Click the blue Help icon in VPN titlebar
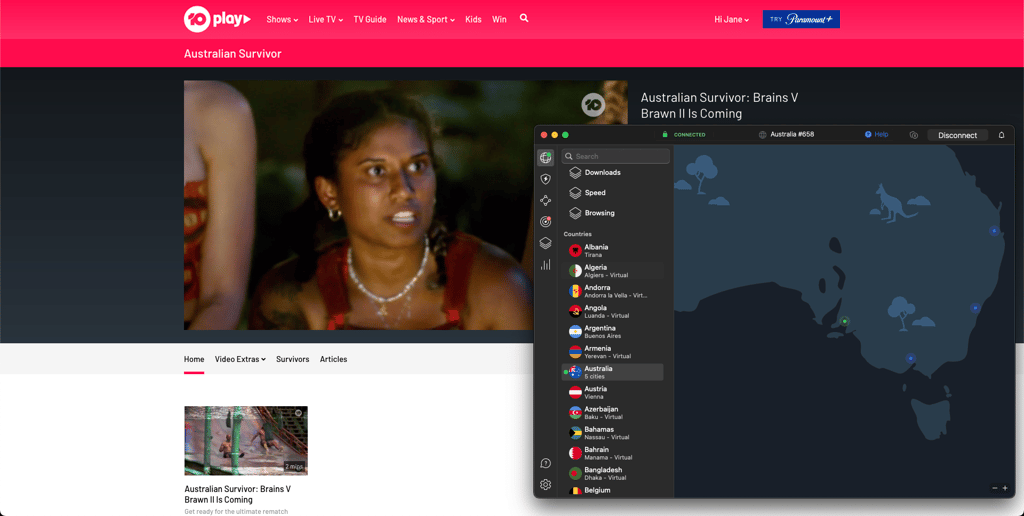 (868, 135)
